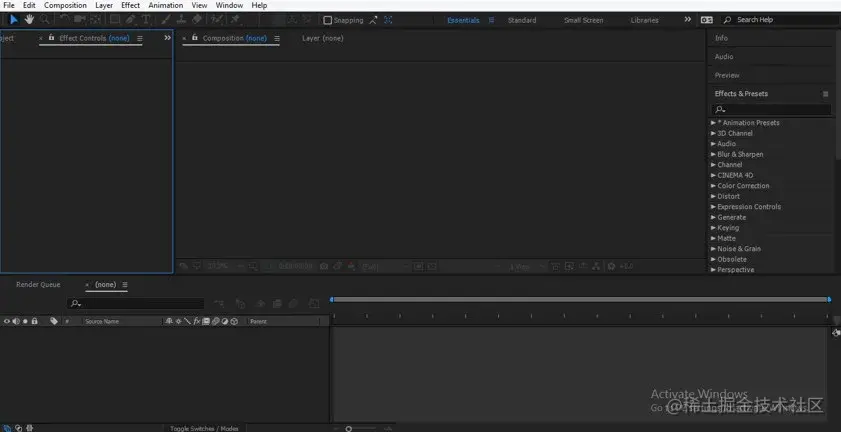Click the audio speaker column header
841x432 pixels.
click(16, 321)
